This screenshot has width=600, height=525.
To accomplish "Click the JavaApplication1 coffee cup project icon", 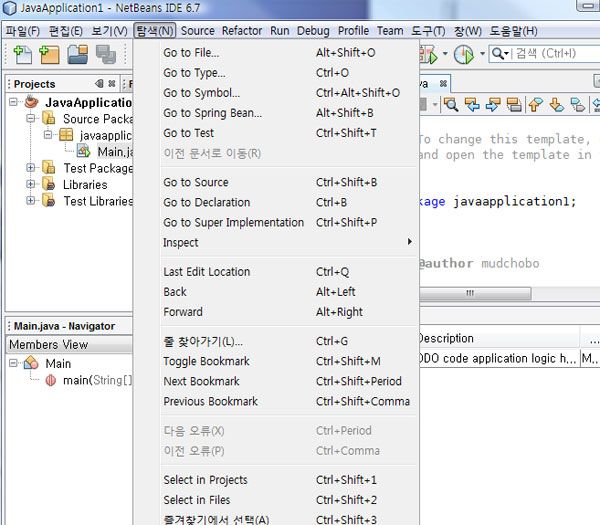I will (31, 102).
